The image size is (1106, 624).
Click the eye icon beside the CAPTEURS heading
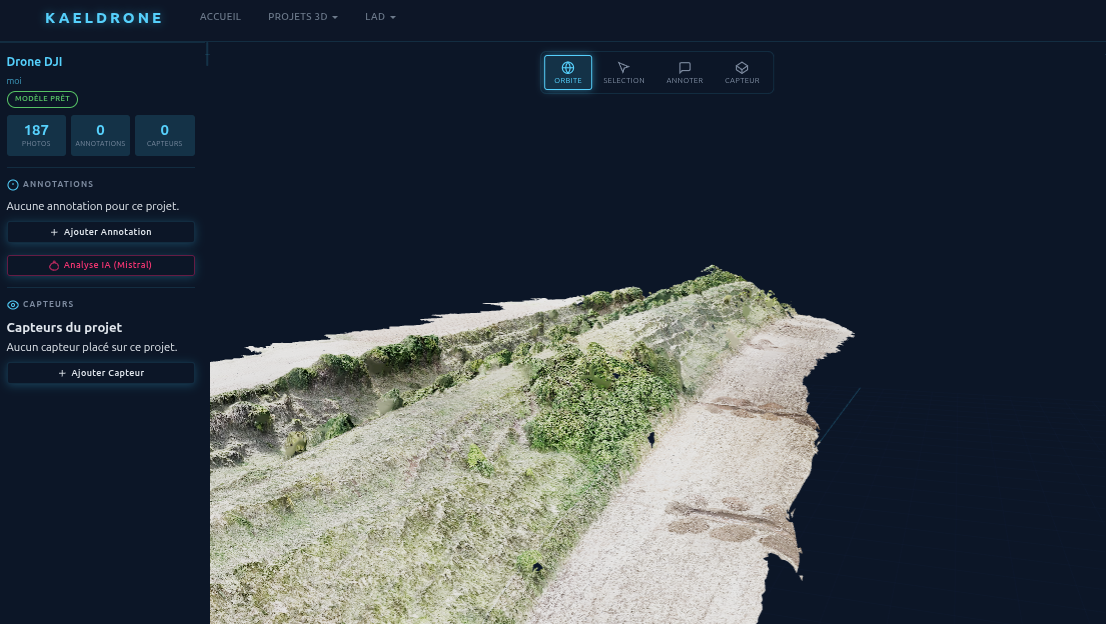12,304
